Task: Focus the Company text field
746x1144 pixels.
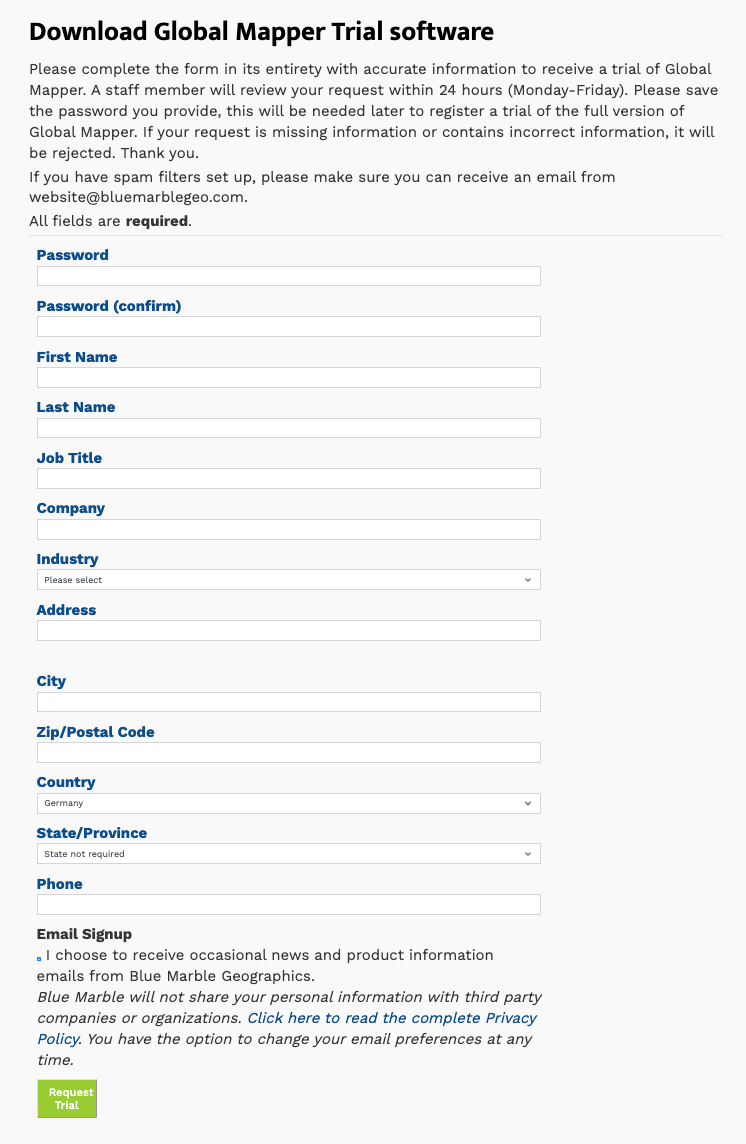Action: [x=288, y=529]
